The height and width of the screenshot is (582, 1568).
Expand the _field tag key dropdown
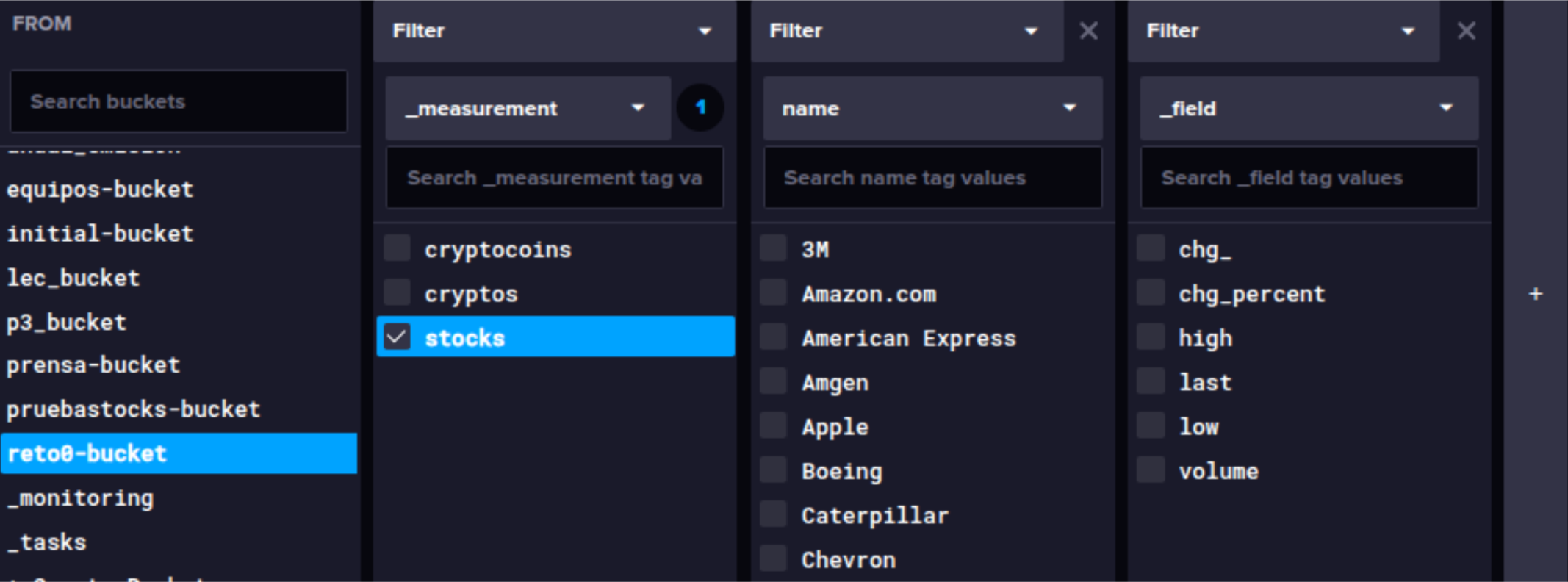tap(1308, 109)
